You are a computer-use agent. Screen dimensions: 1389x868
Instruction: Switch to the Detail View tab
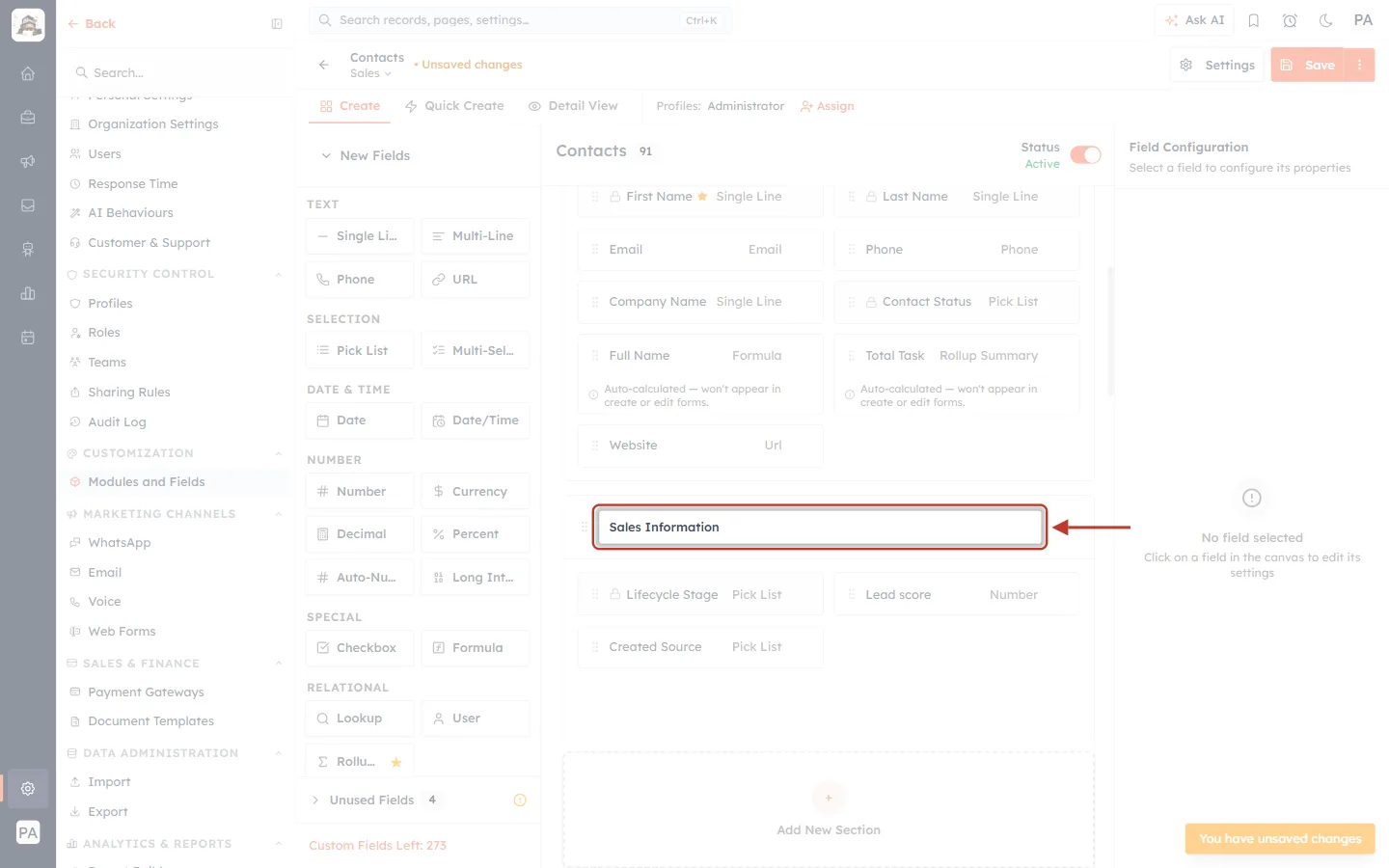573,106
